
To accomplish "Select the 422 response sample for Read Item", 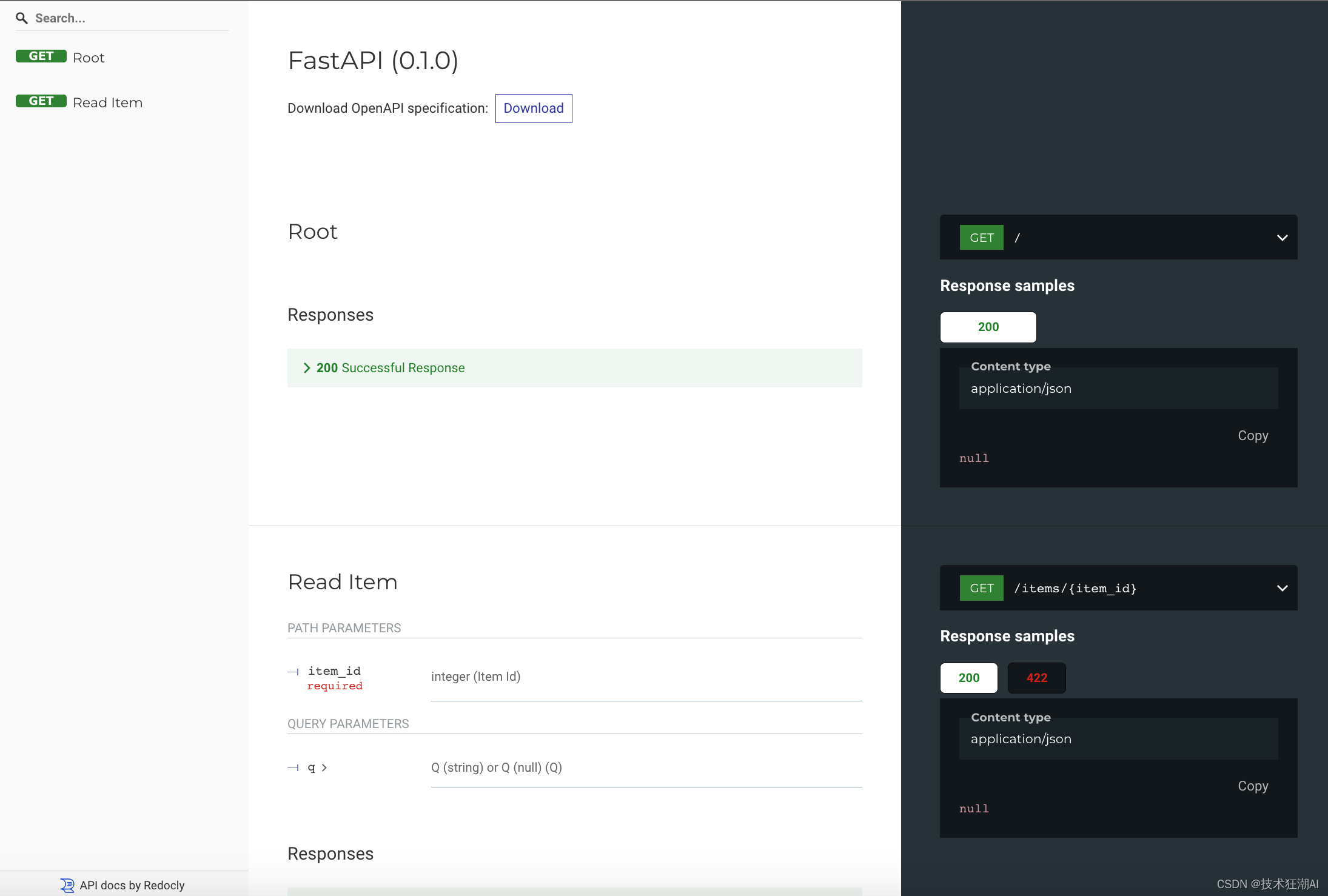I will 1036,678.
